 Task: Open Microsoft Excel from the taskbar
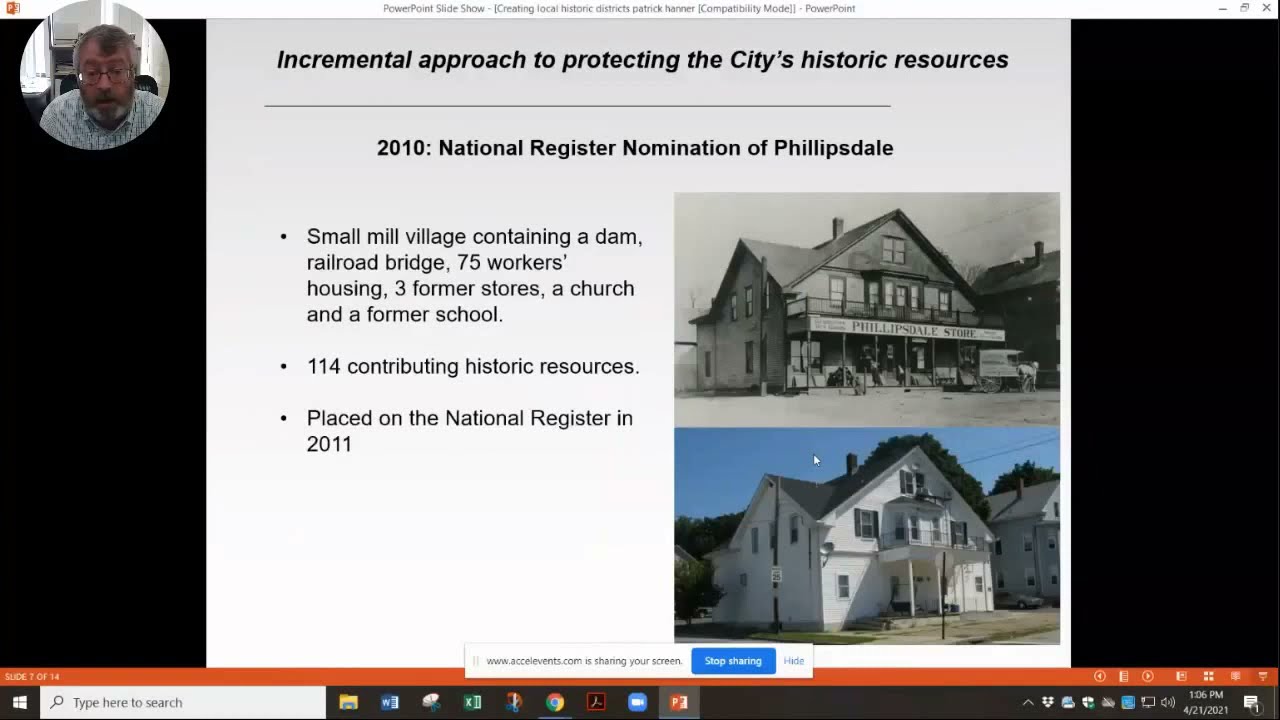point(472,702)
